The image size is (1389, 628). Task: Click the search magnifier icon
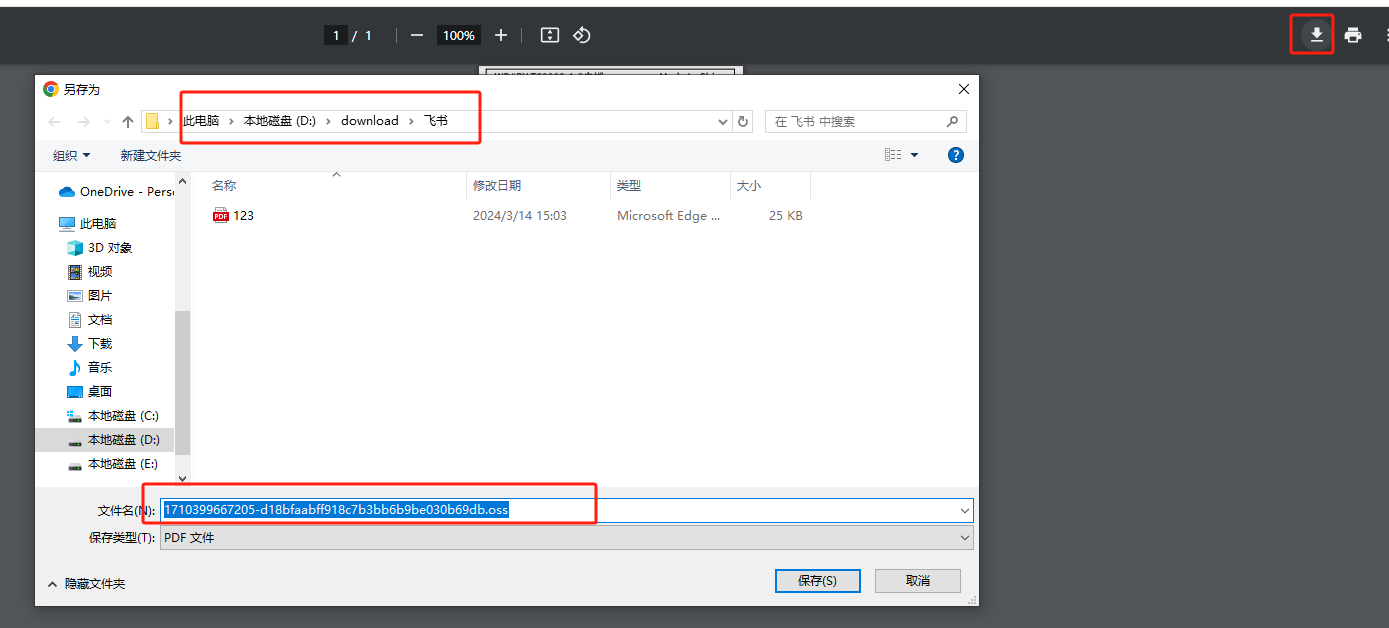point(952,121)
